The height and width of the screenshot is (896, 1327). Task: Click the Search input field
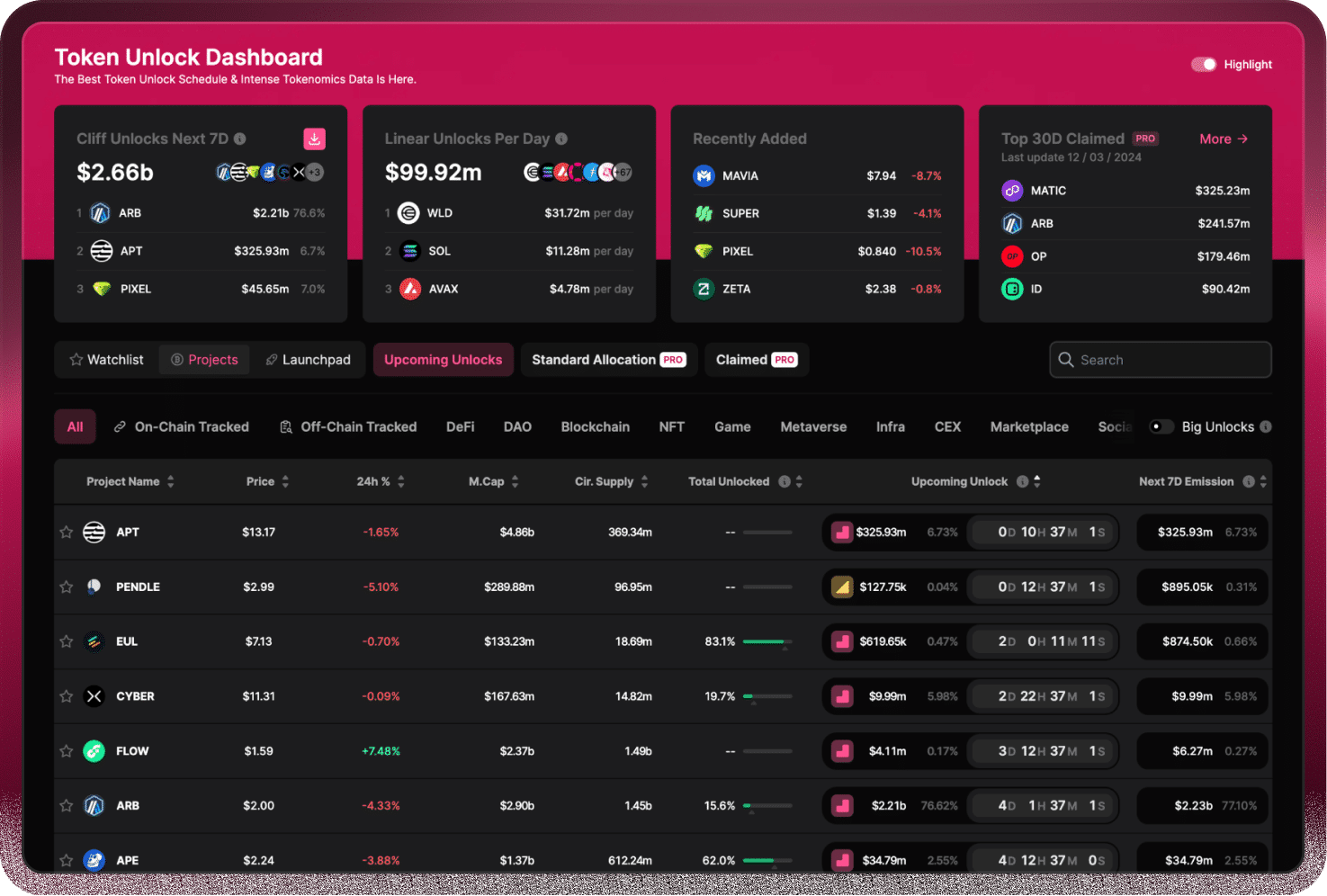1161,360
